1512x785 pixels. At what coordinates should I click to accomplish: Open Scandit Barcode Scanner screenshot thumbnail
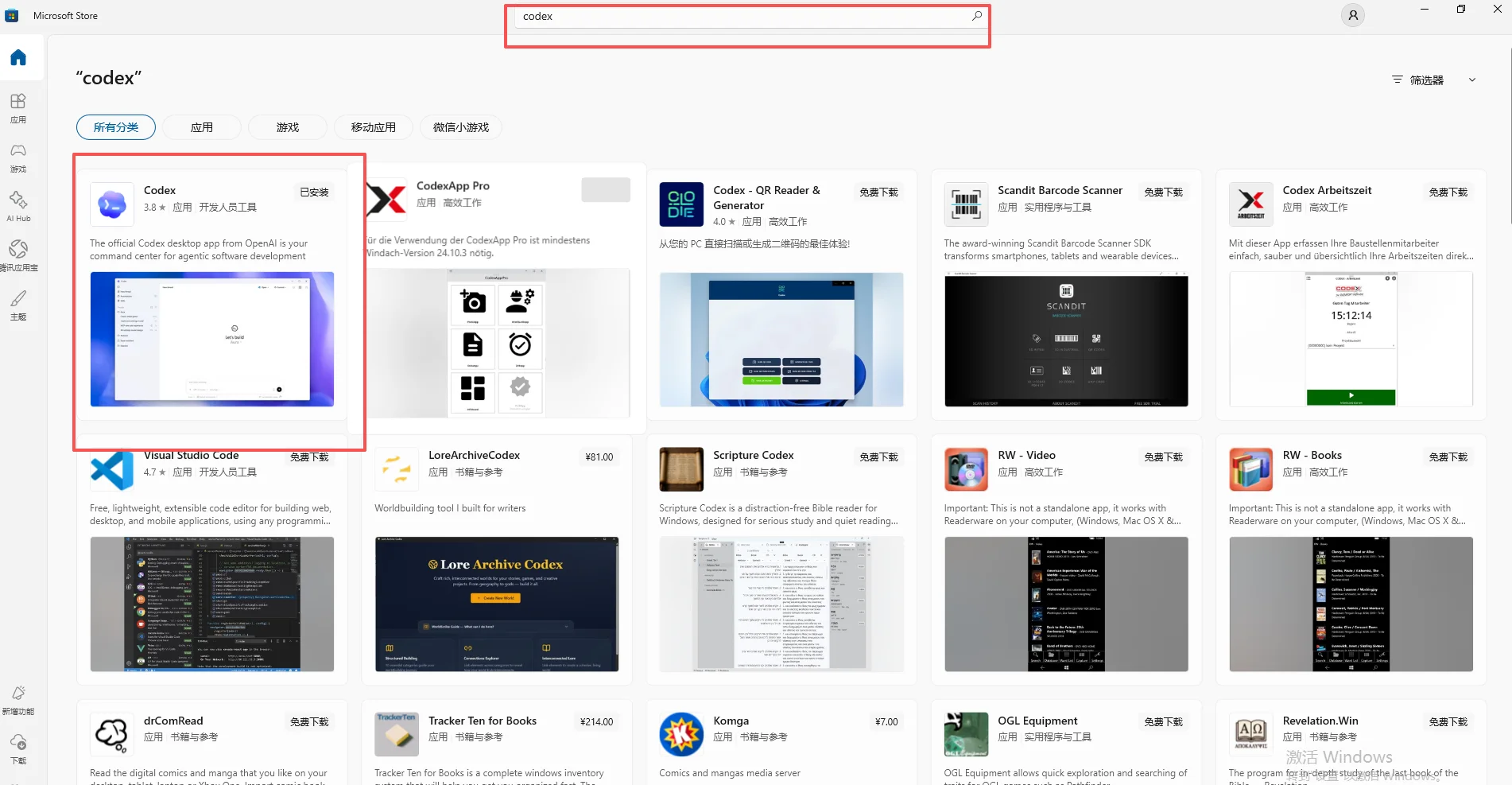pos(1066,339)
